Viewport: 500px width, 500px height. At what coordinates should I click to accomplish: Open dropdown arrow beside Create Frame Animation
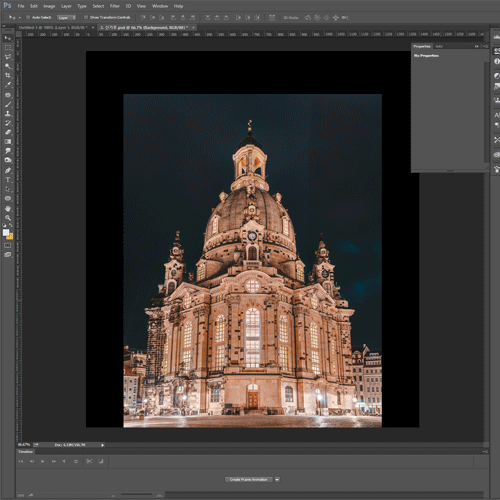tap(277, 479)
